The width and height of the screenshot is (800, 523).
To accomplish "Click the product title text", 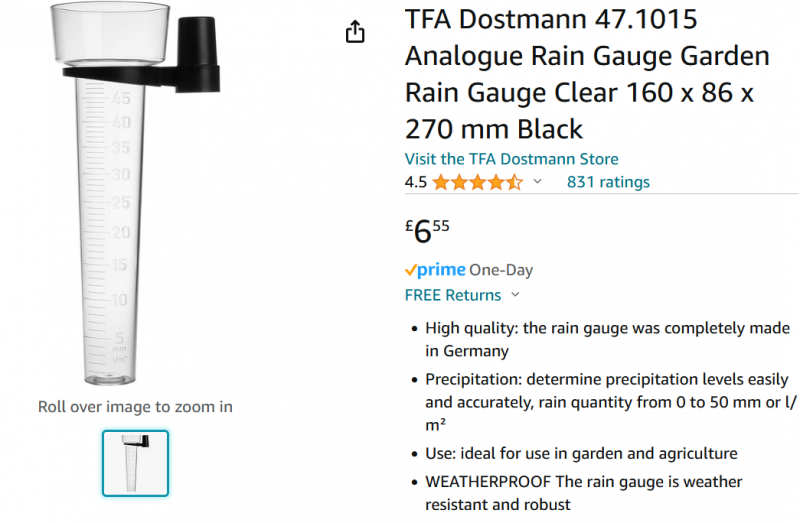I will point(587,74).
